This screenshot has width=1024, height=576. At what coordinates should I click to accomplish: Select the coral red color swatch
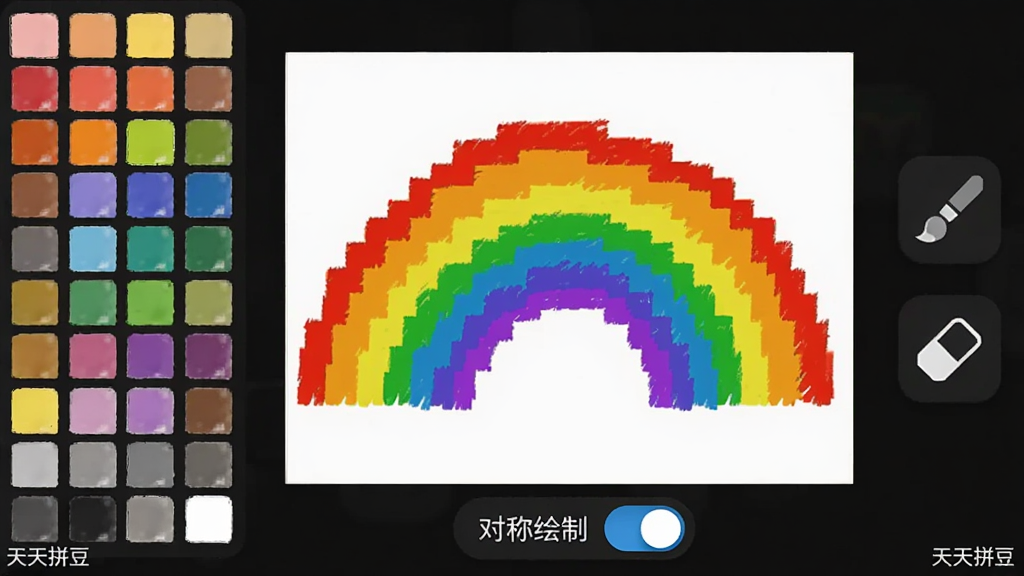[93, 89]
